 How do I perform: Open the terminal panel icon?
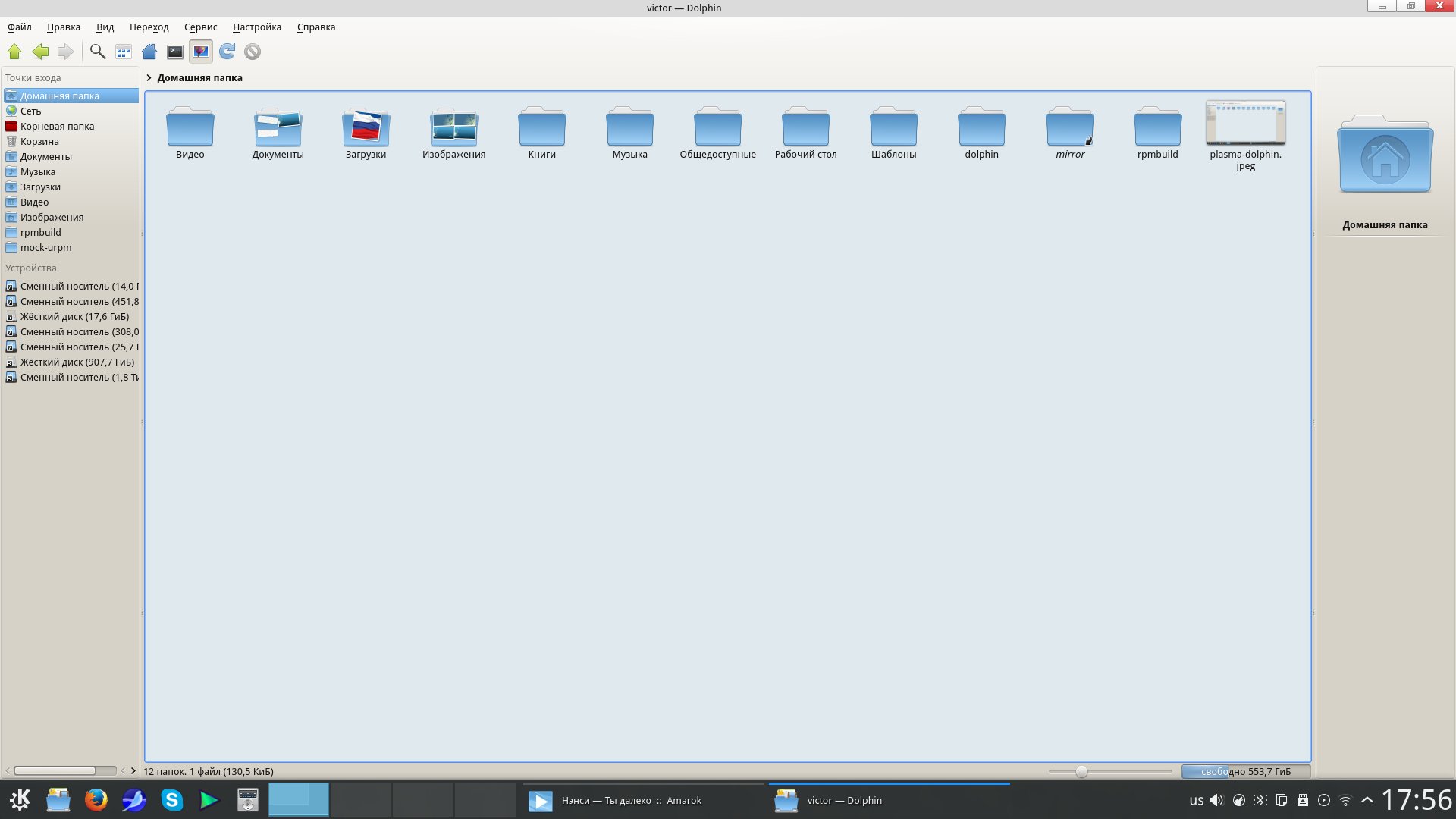point(175,52)
